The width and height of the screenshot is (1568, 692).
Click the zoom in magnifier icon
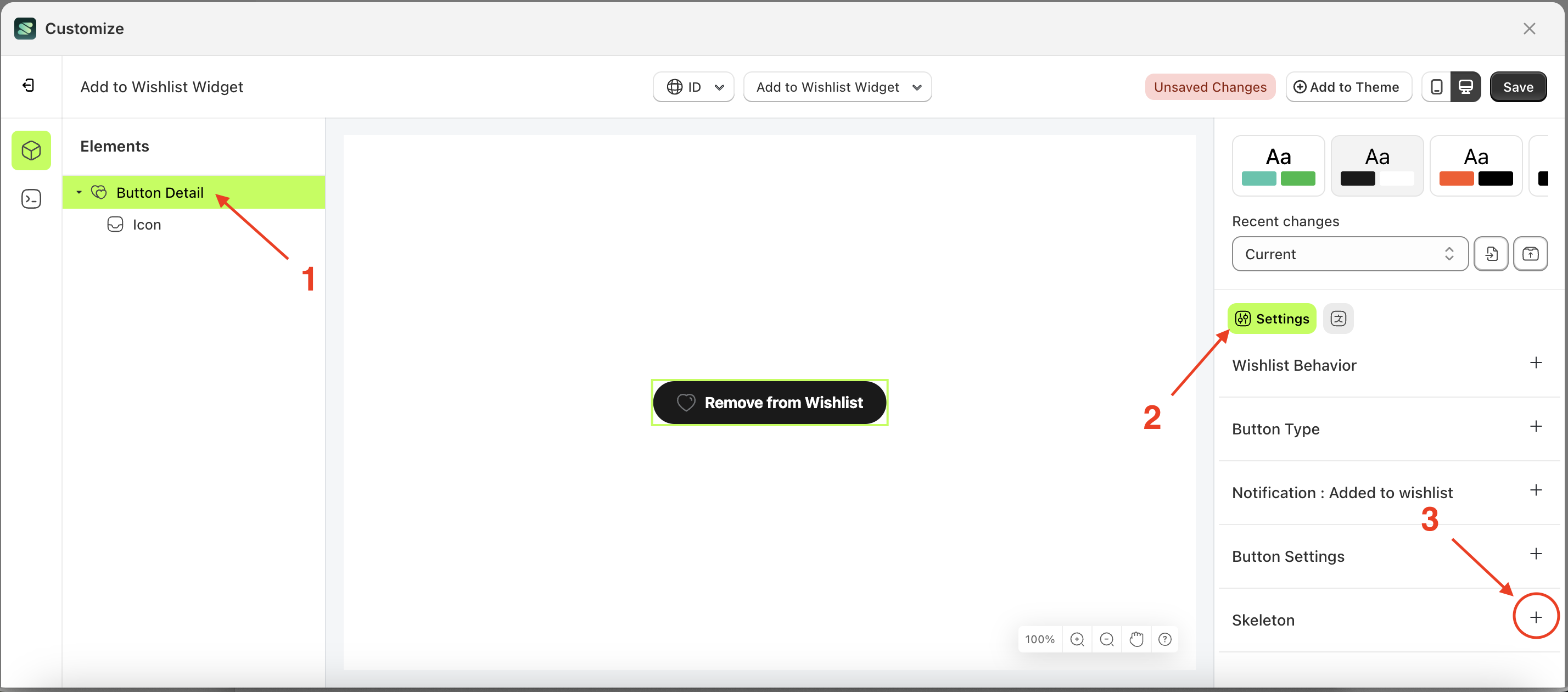1077,639
